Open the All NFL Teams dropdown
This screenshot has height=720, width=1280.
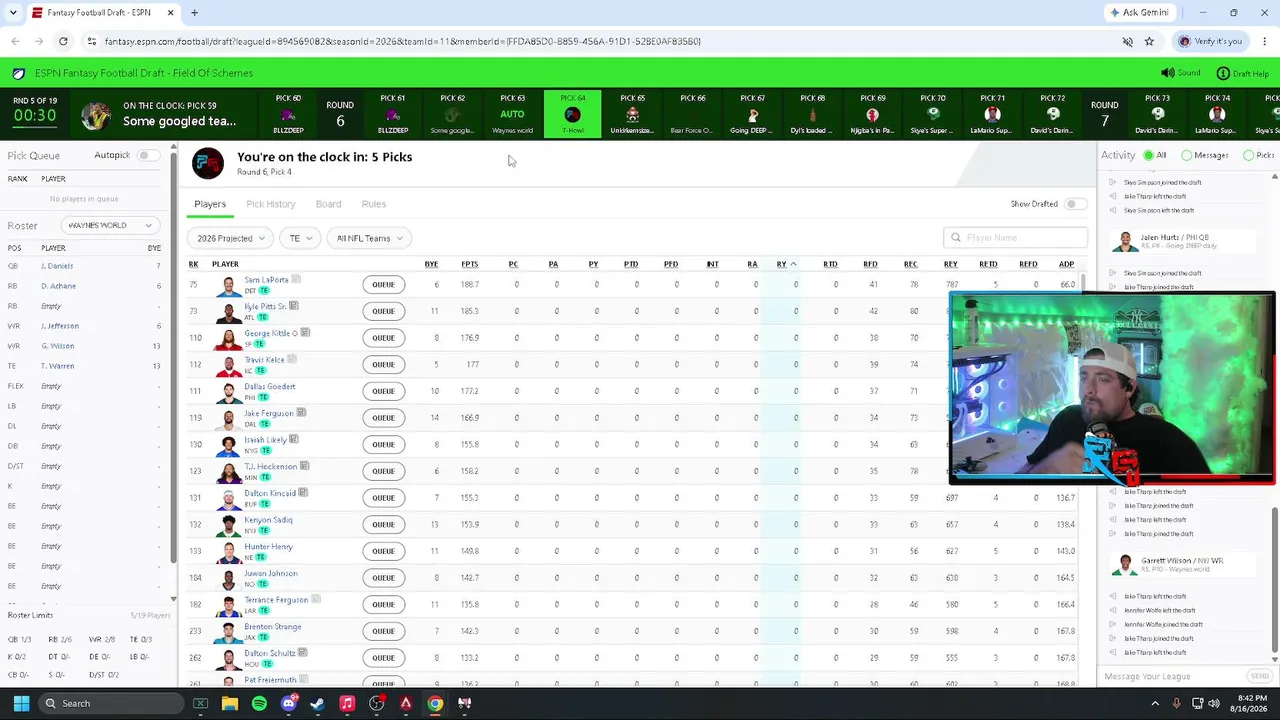(369, 238)
